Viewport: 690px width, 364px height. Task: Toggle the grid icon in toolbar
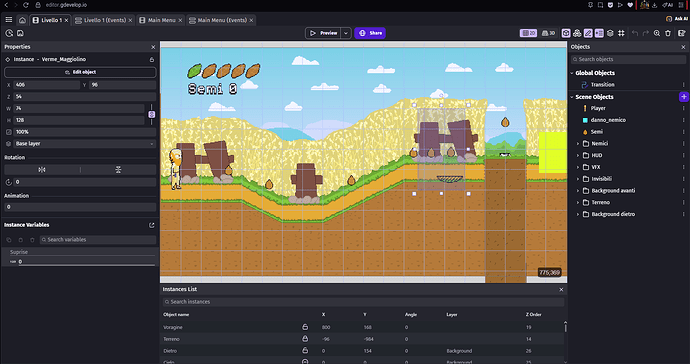[x=621, y=33]
